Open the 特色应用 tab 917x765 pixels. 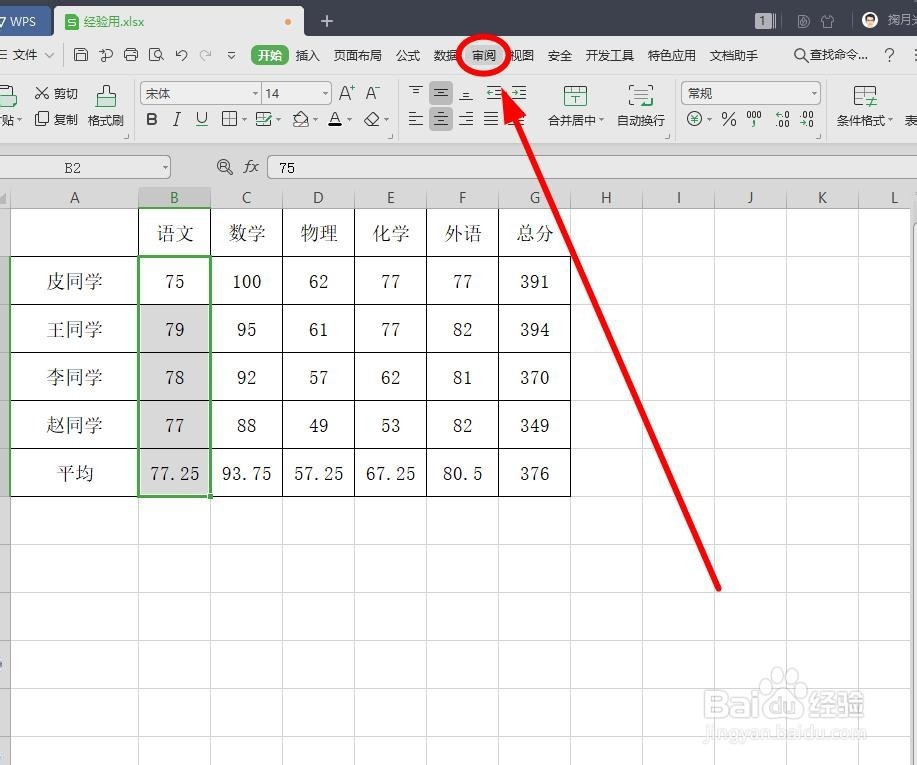tap(671, 56)
